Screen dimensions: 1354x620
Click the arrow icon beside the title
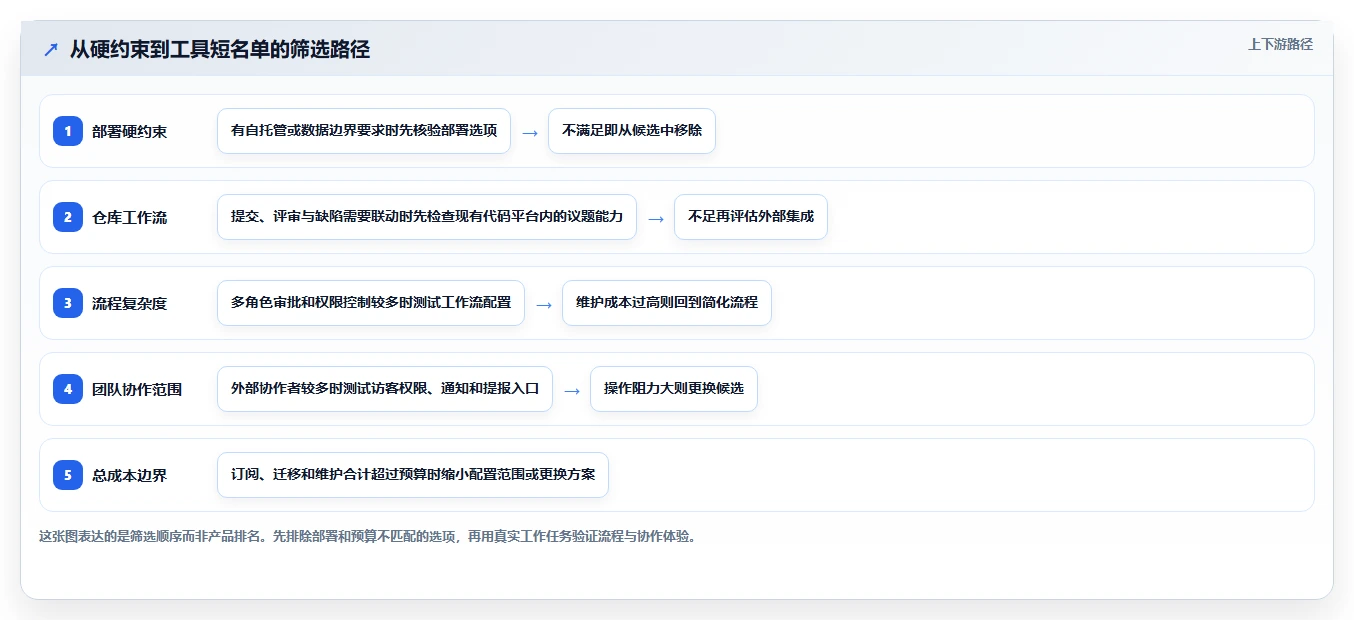coord(51,49)
